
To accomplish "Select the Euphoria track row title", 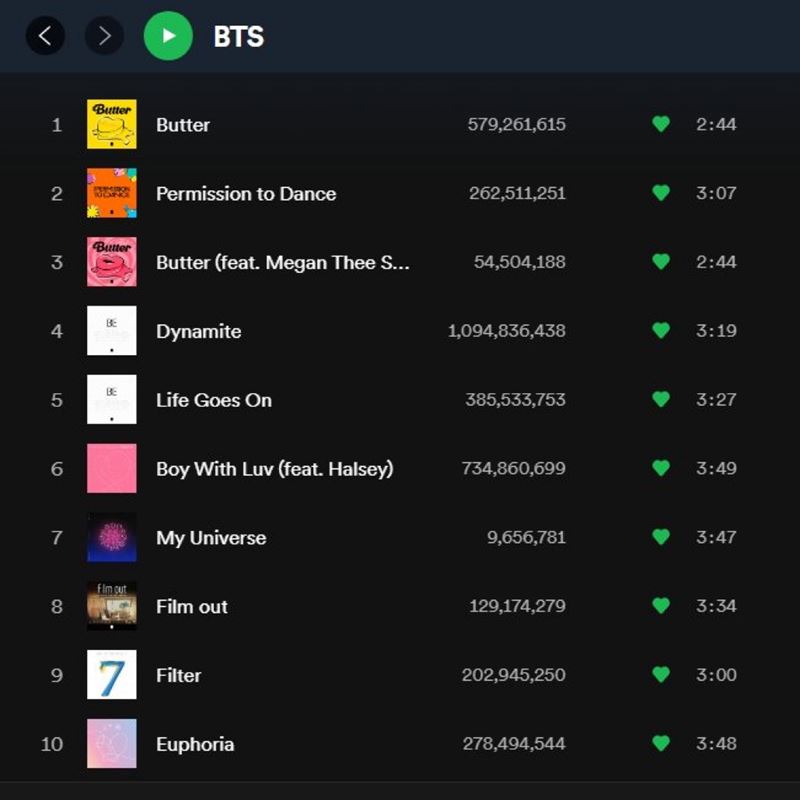I will point(195,744).
